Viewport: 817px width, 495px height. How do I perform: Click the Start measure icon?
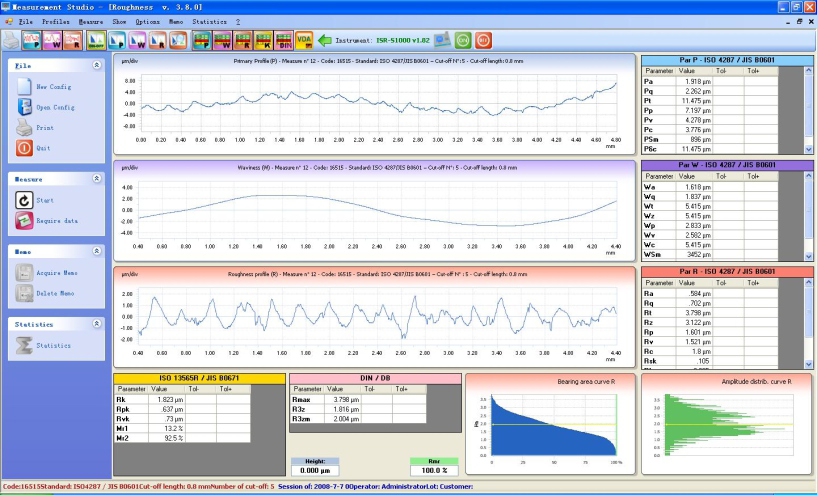click(25, 200)
